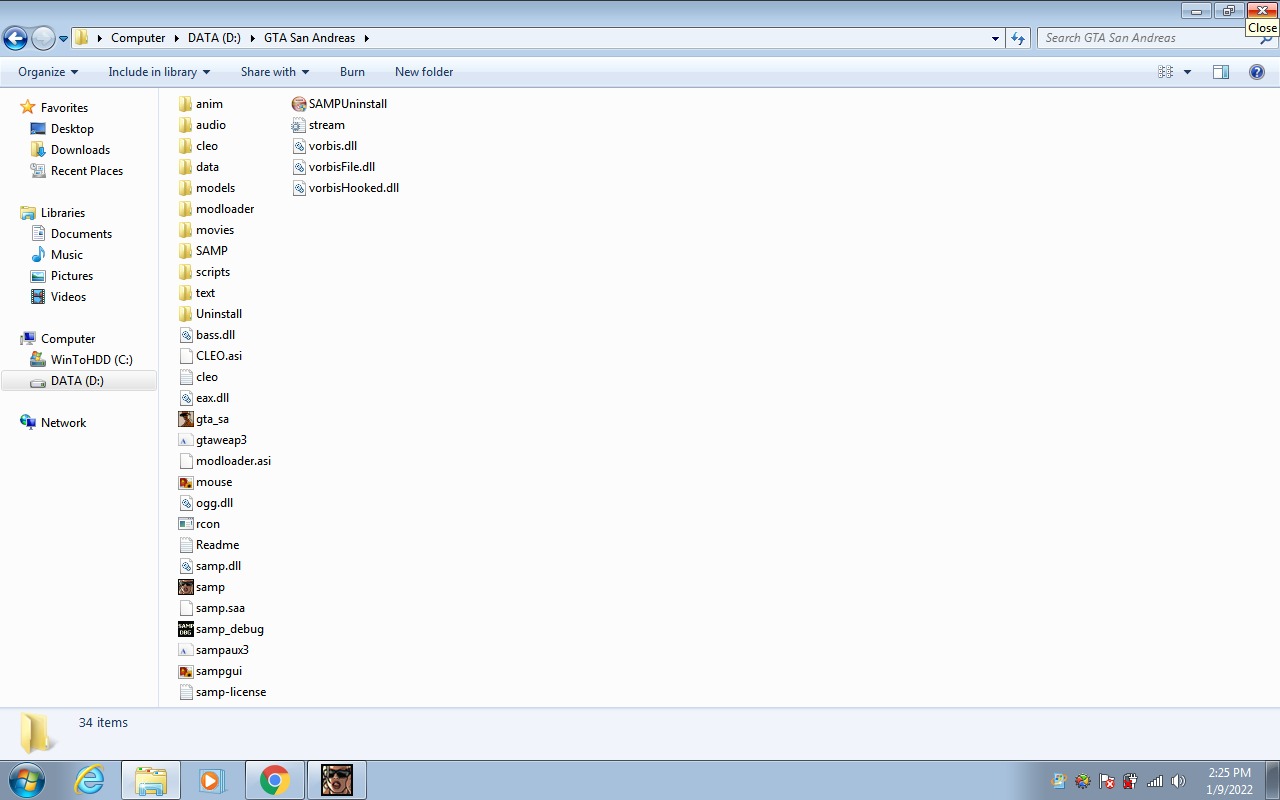Viewport: 1280px width, 800px height.
Task: Click GTA San Andreas in address breadcrumb
Action: 309,38
